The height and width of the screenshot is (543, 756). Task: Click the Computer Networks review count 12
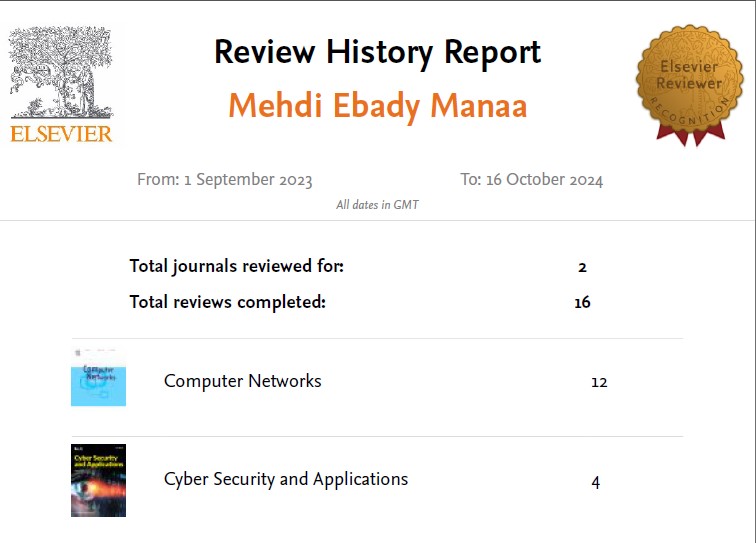(x=599, y=382)
